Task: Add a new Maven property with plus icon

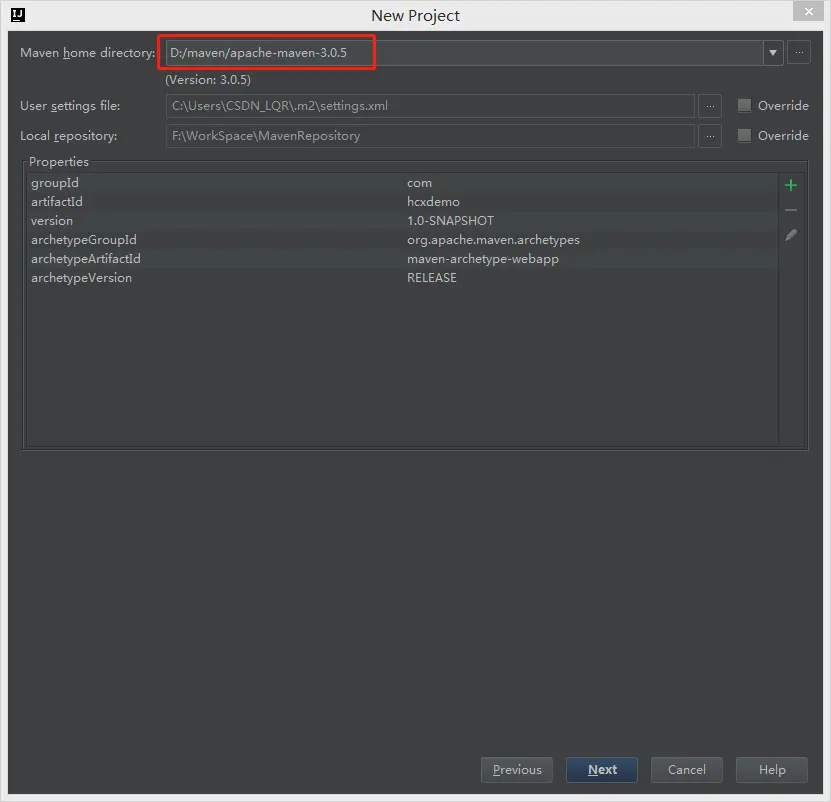Action: [791, 185]
